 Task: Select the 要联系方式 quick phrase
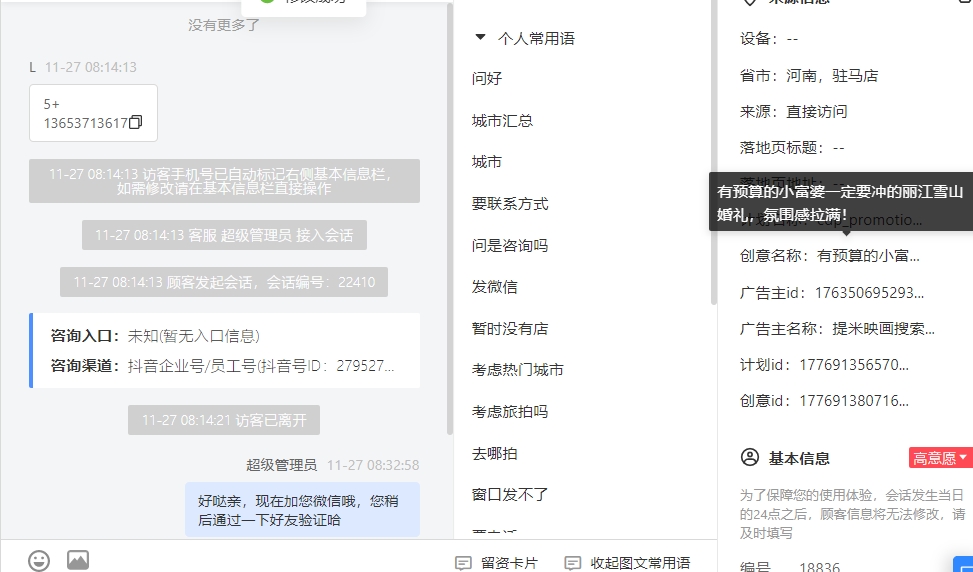[509, 203]
